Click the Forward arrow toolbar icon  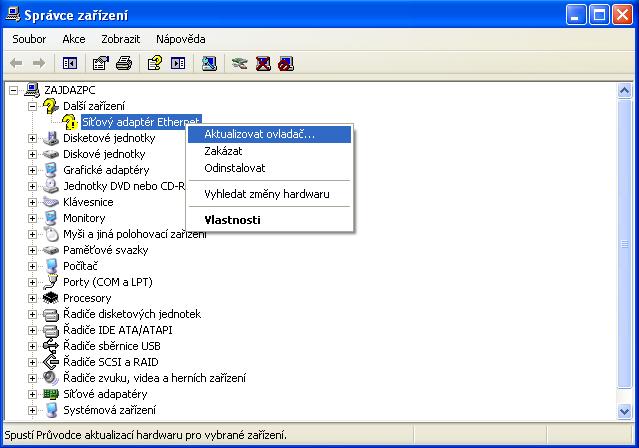point(39,63)
